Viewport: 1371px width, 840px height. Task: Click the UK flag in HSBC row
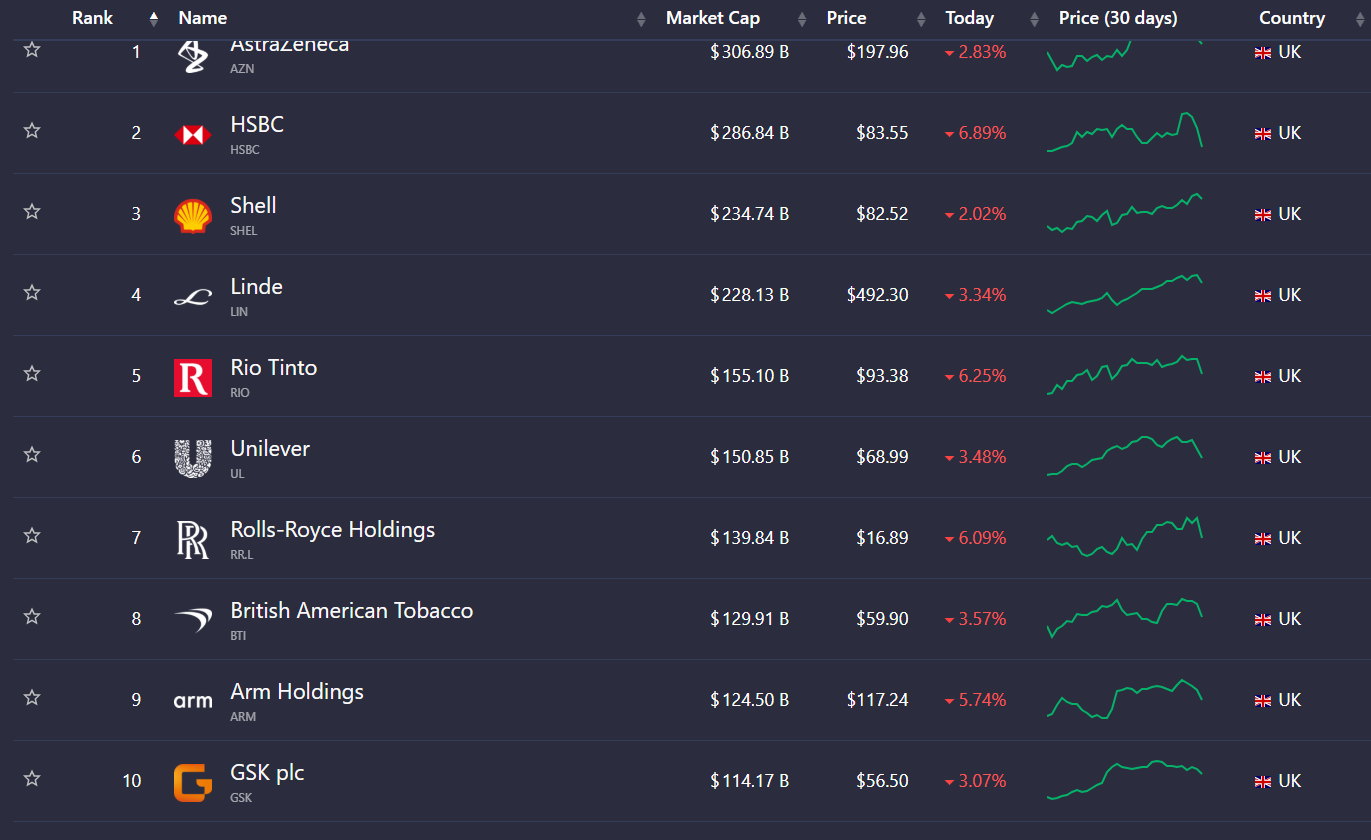point(1263,134)
